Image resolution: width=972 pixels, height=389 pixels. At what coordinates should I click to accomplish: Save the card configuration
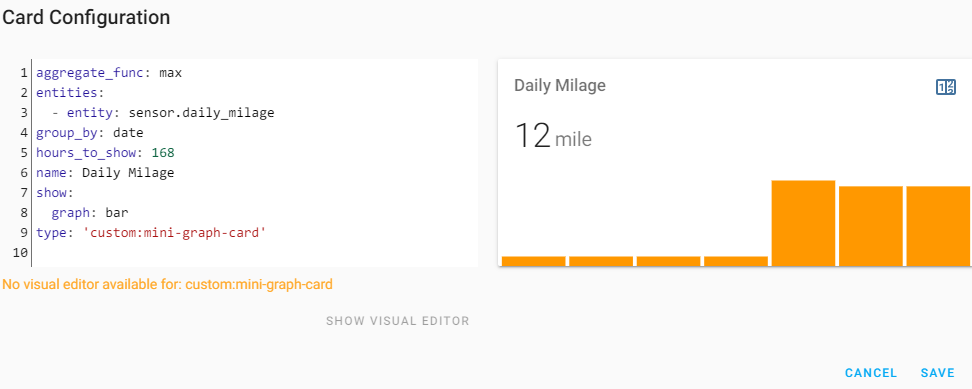click(937, 373)
